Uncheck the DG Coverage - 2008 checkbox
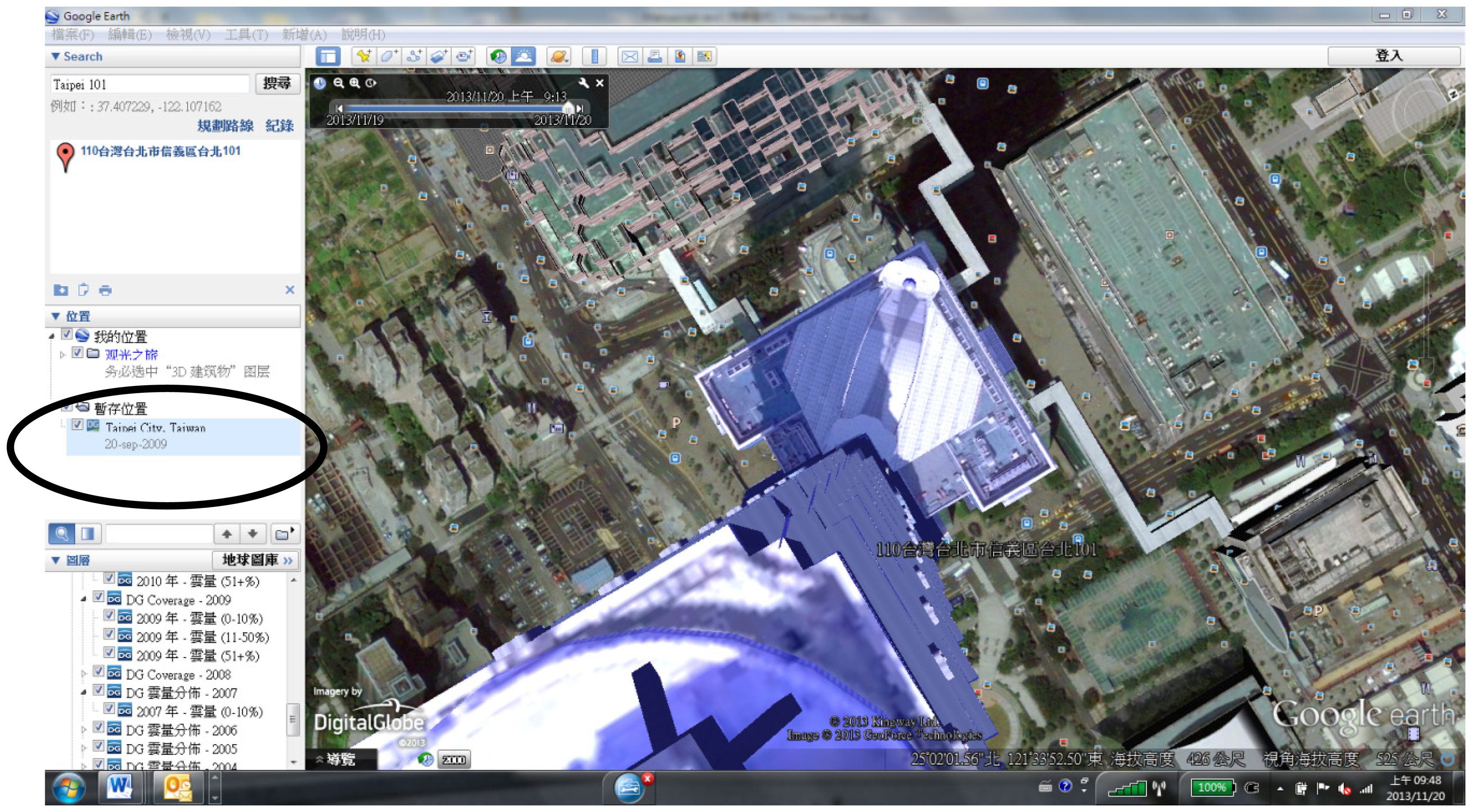The width and height of the screenshot is (1472, 812). 99,671
